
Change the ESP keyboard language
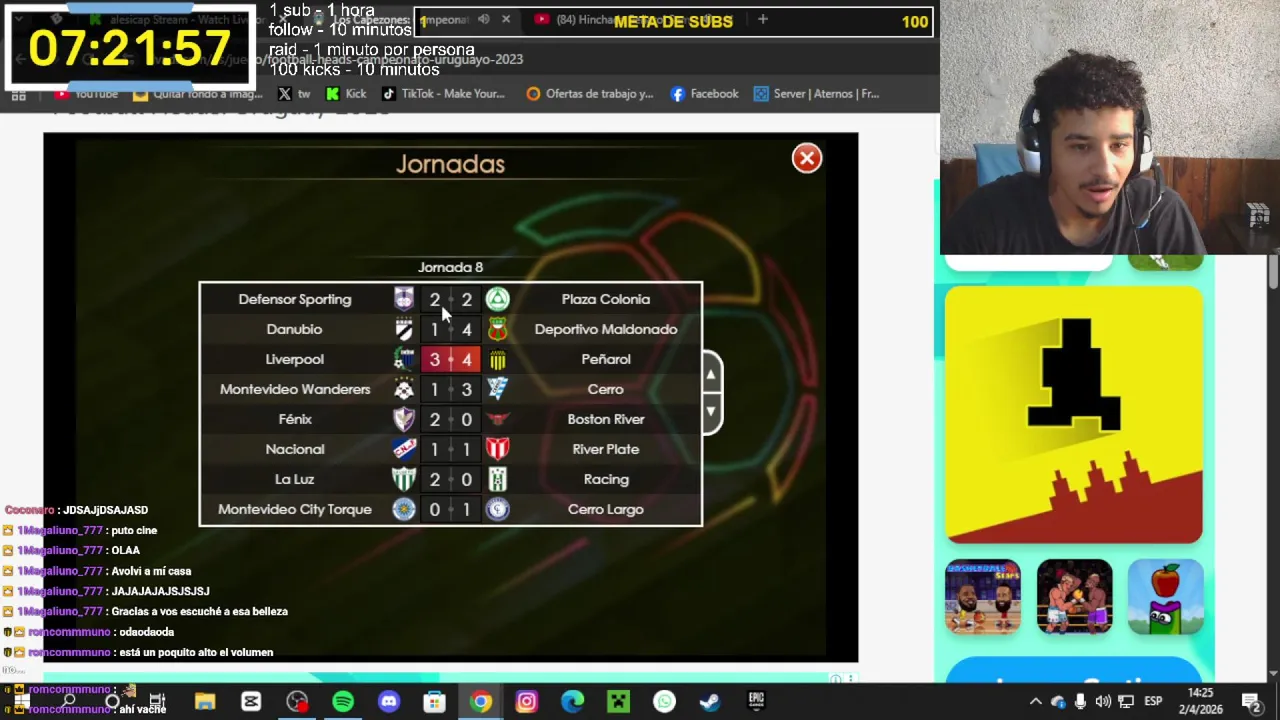pyautogui.click(x=1153, y=702)
